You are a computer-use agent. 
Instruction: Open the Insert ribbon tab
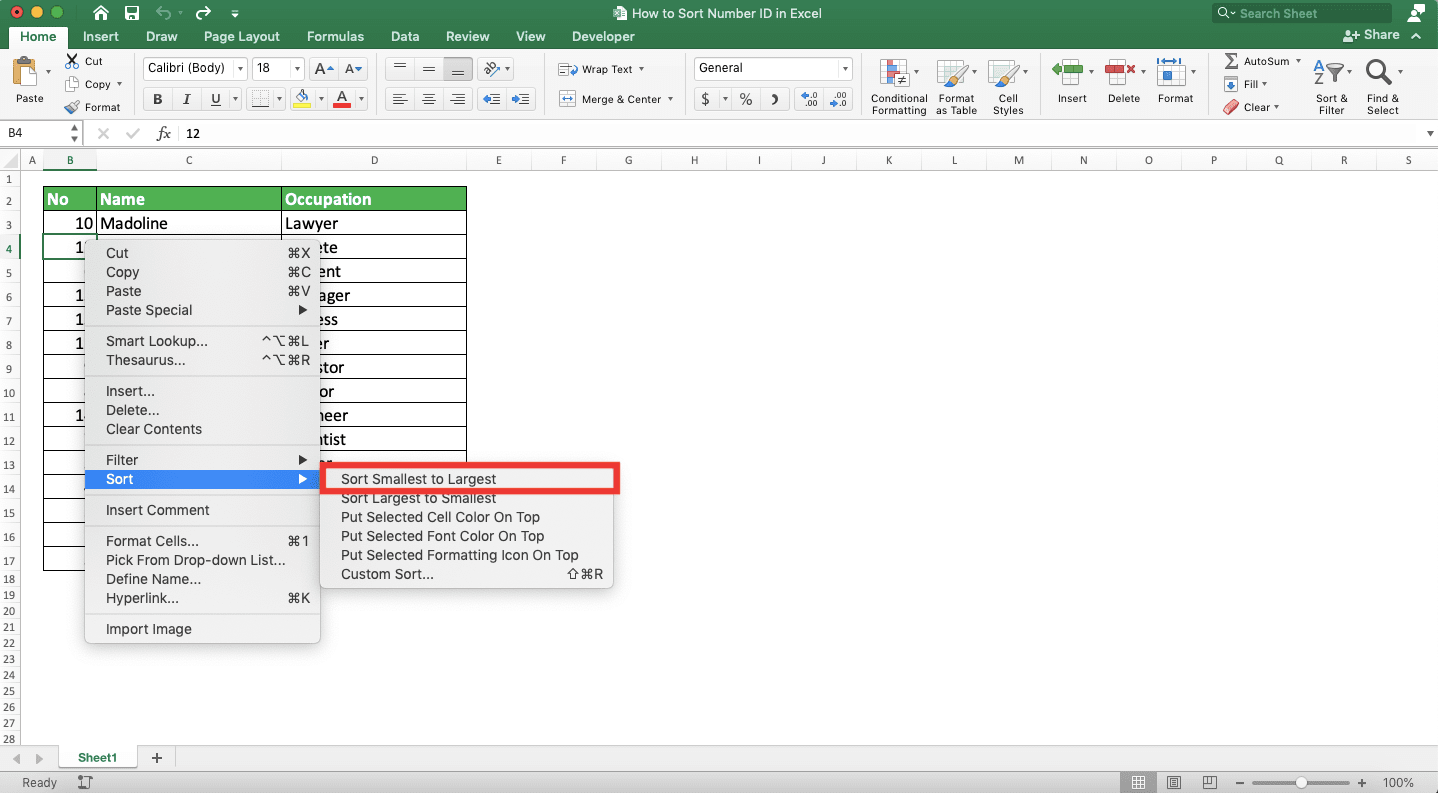coord(100,36)
